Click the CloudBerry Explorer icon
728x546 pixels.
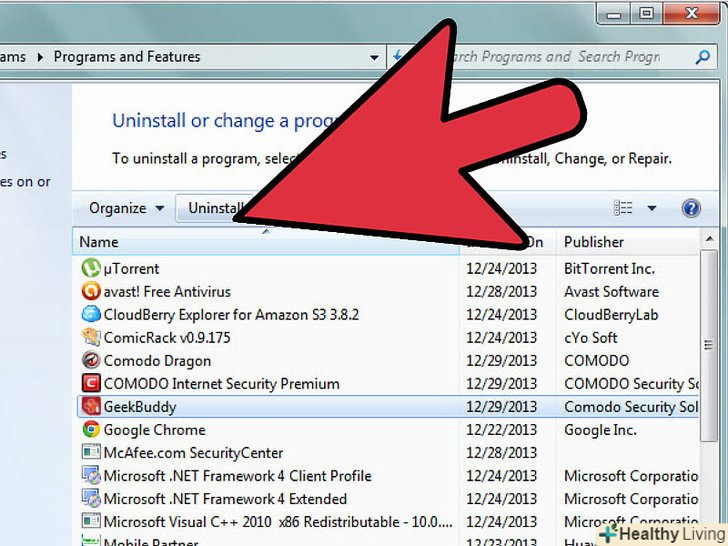91,314
